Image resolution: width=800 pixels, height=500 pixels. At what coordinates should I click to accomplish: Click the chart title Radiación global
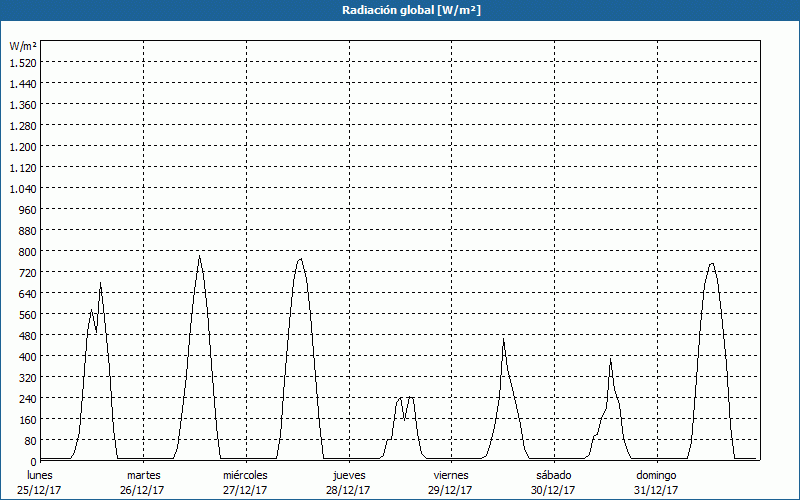tap(399, 10)
